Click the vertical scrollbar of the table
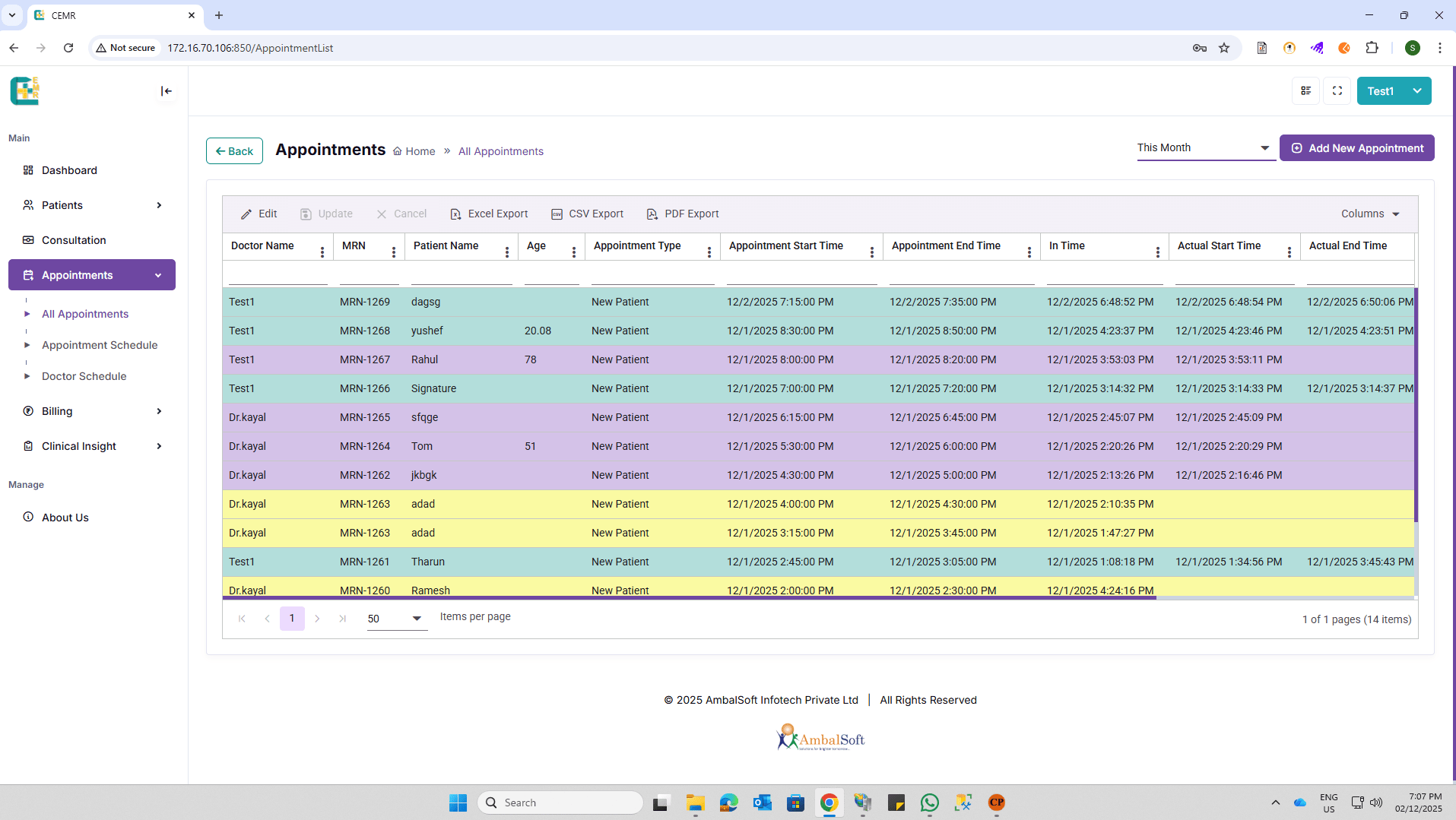This screenshot has width=1456, height=820. (1416, 405)
